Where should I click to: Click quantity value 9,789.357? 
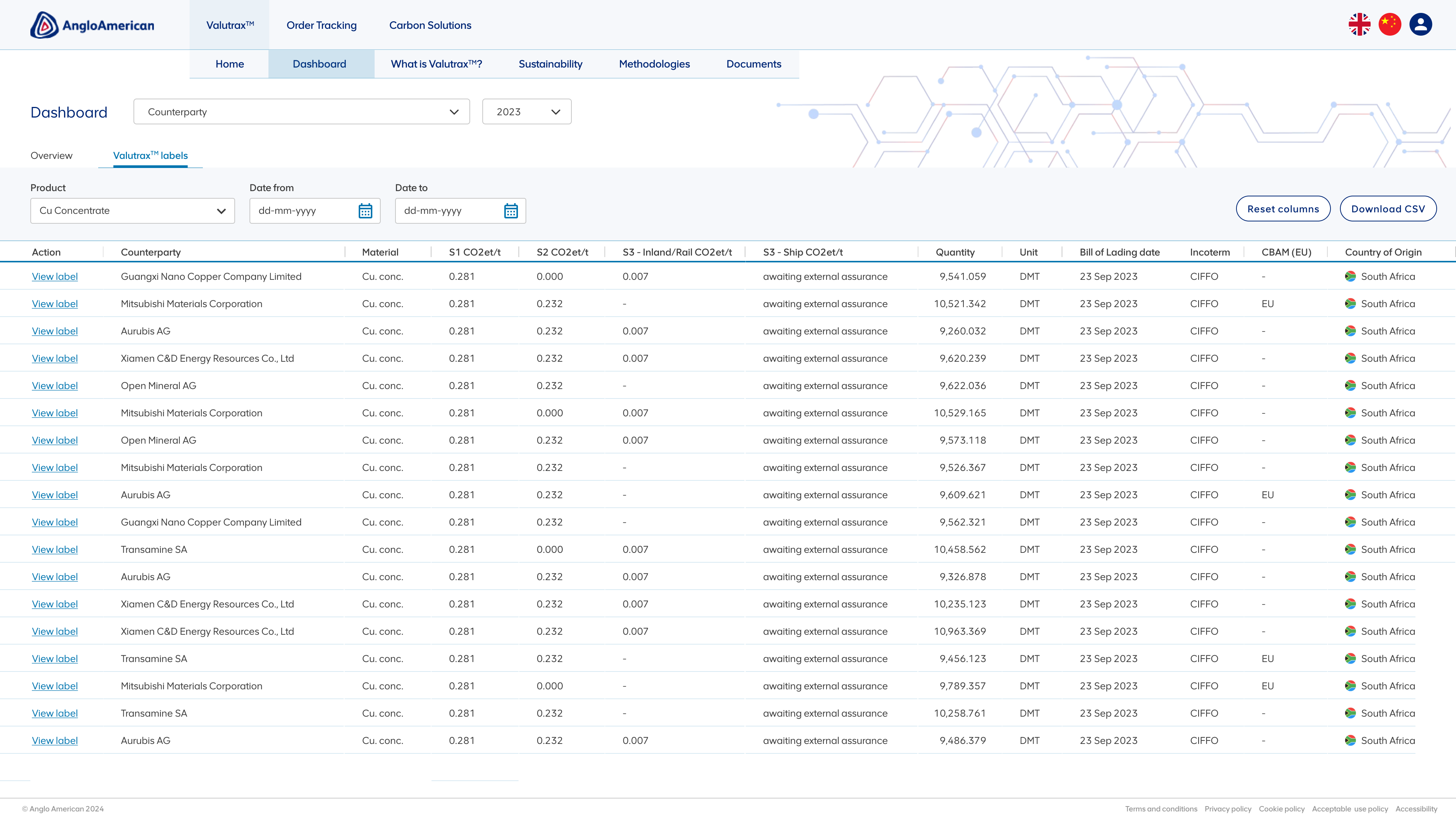click(963, 686)
